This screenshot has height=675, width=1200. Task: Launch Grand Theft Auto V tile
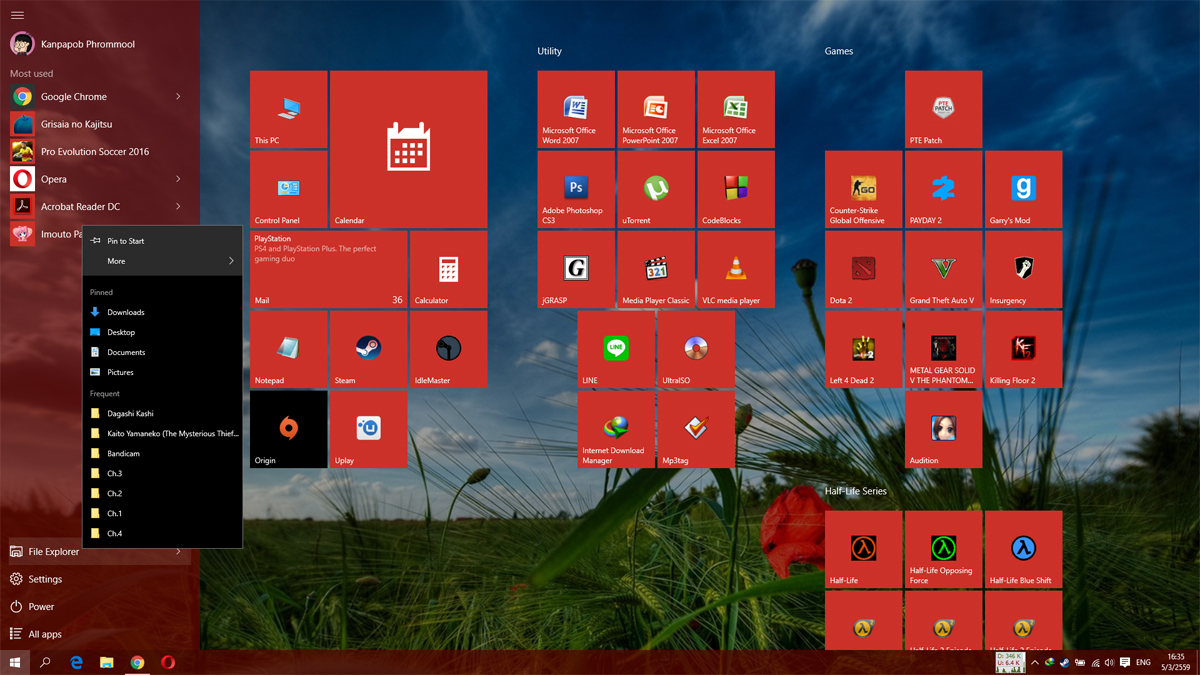click(x=943, y=269)
